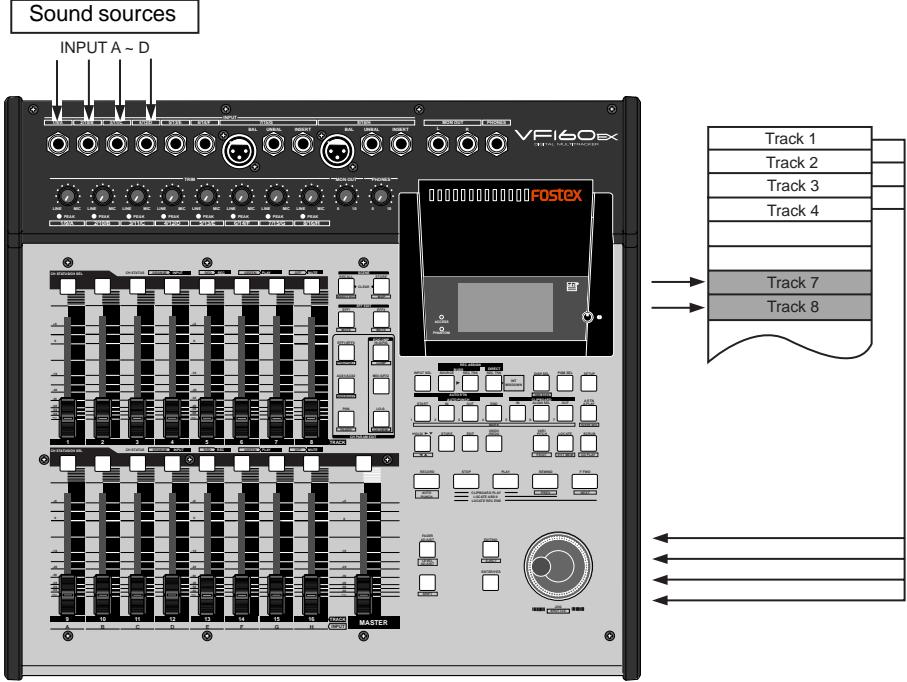This screenshot has height=682, width=907.
Task: Click the shaded 'Track 7' row
Action: click(x=790, y=282)
